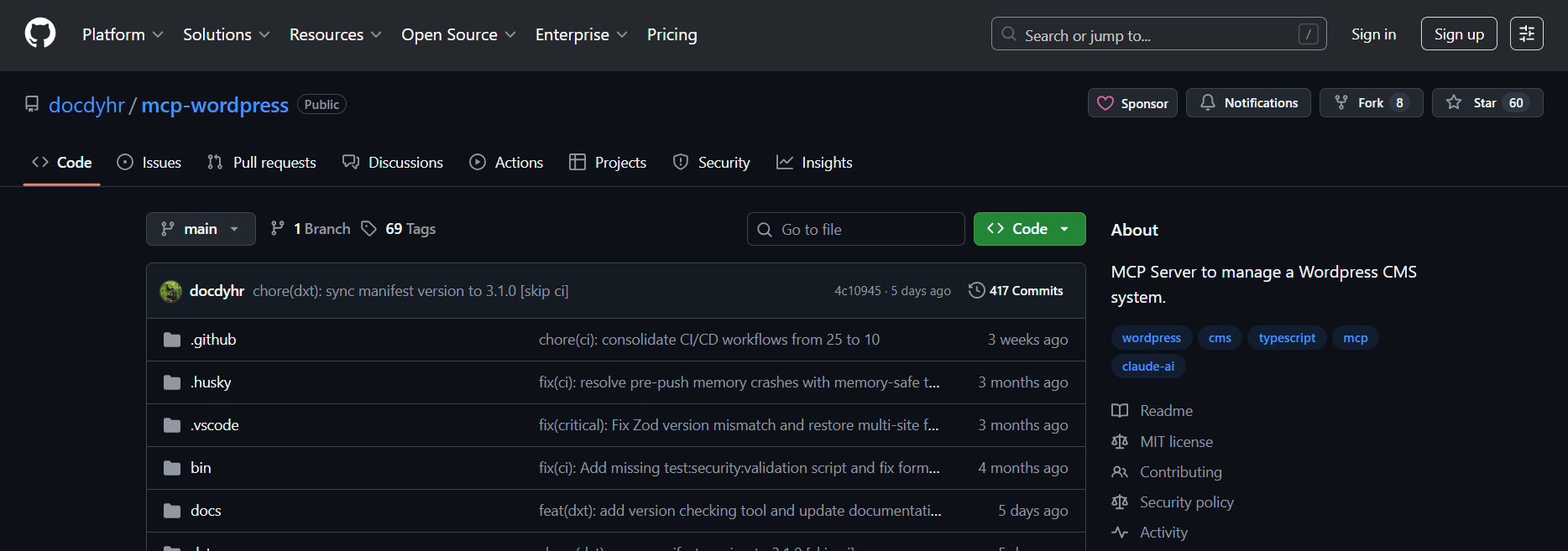Select the typescript topic tag

point(1287,338)
